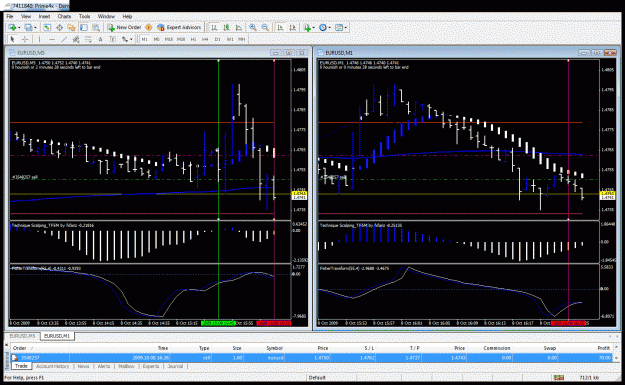This screenshot has height=385, width=625.
Task: Expand the Templates dropdown arrow
Action: [x=345, y=28]
